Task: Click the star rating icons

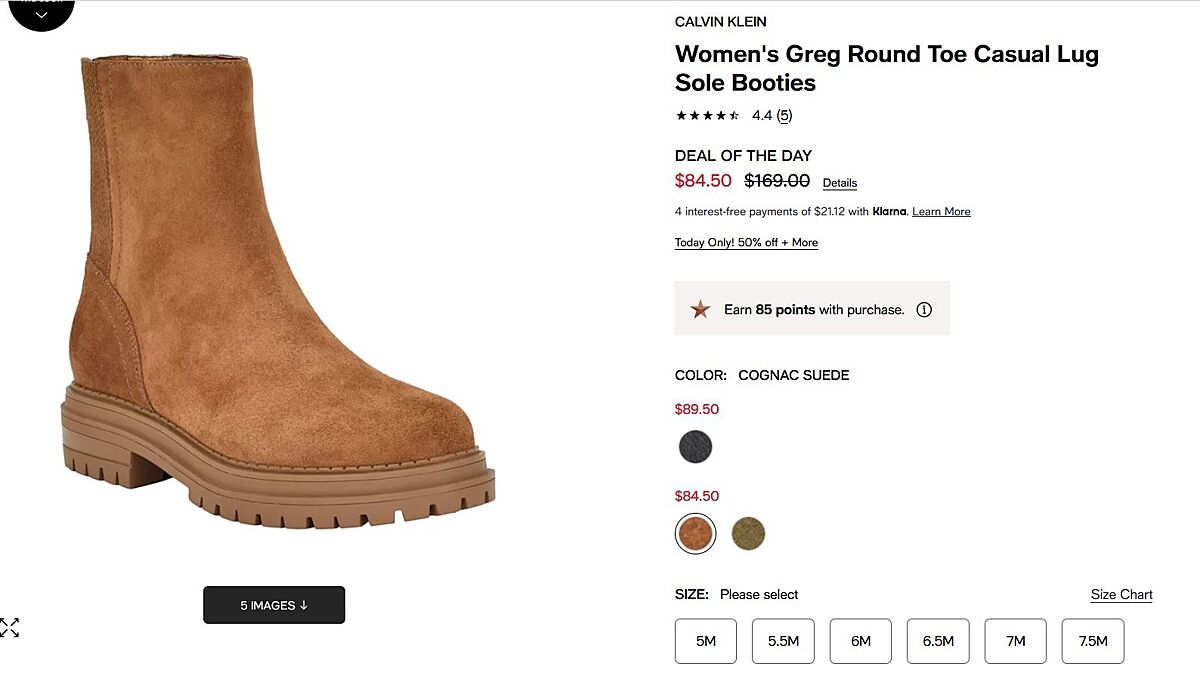Action: pyautogui.click(x=708, y=116)
